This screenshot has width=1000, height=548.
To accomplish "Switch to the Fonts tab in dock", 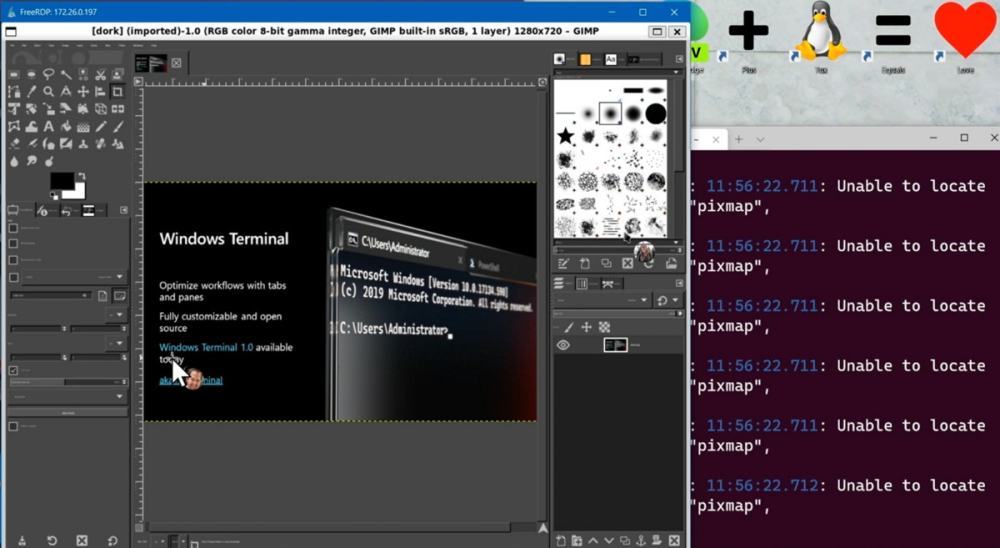I will (x=611, y=60).
